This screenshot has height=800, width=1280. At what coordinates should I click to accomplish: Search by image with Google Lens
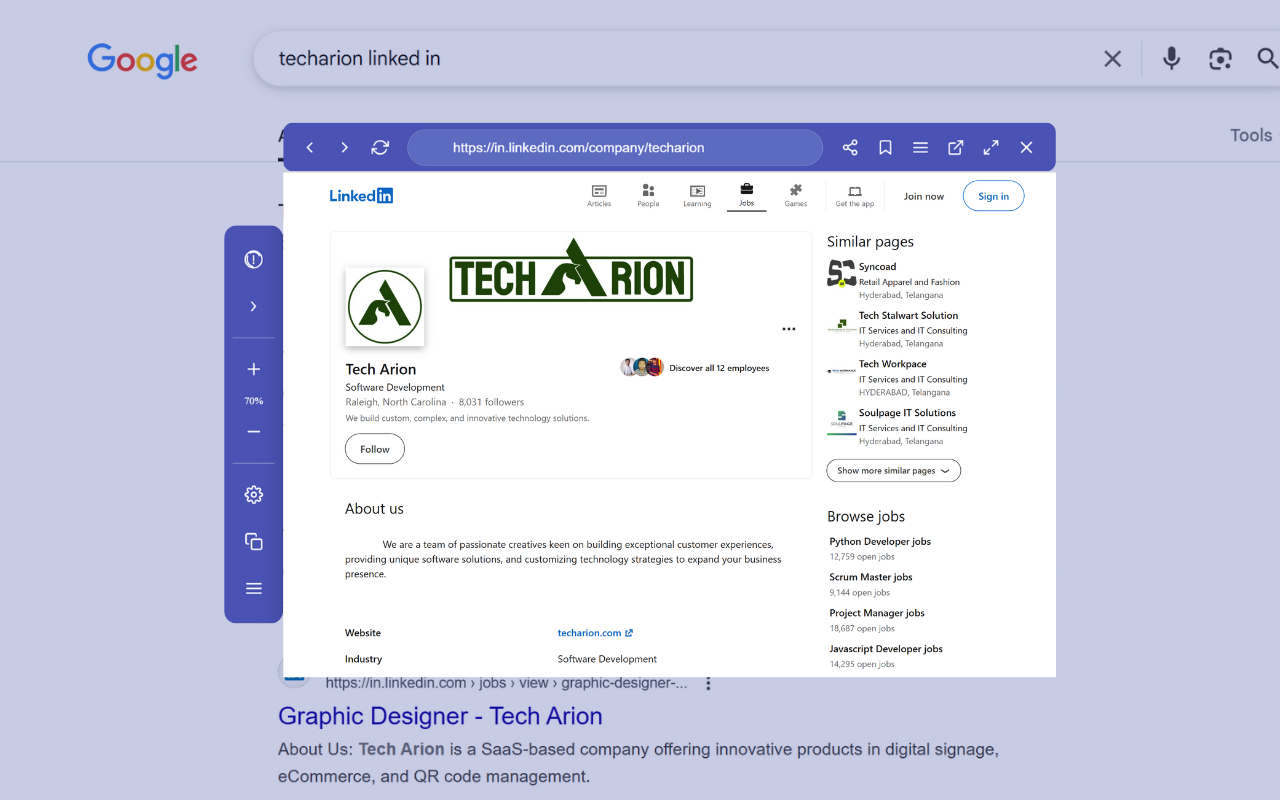tap(1220, 59)
